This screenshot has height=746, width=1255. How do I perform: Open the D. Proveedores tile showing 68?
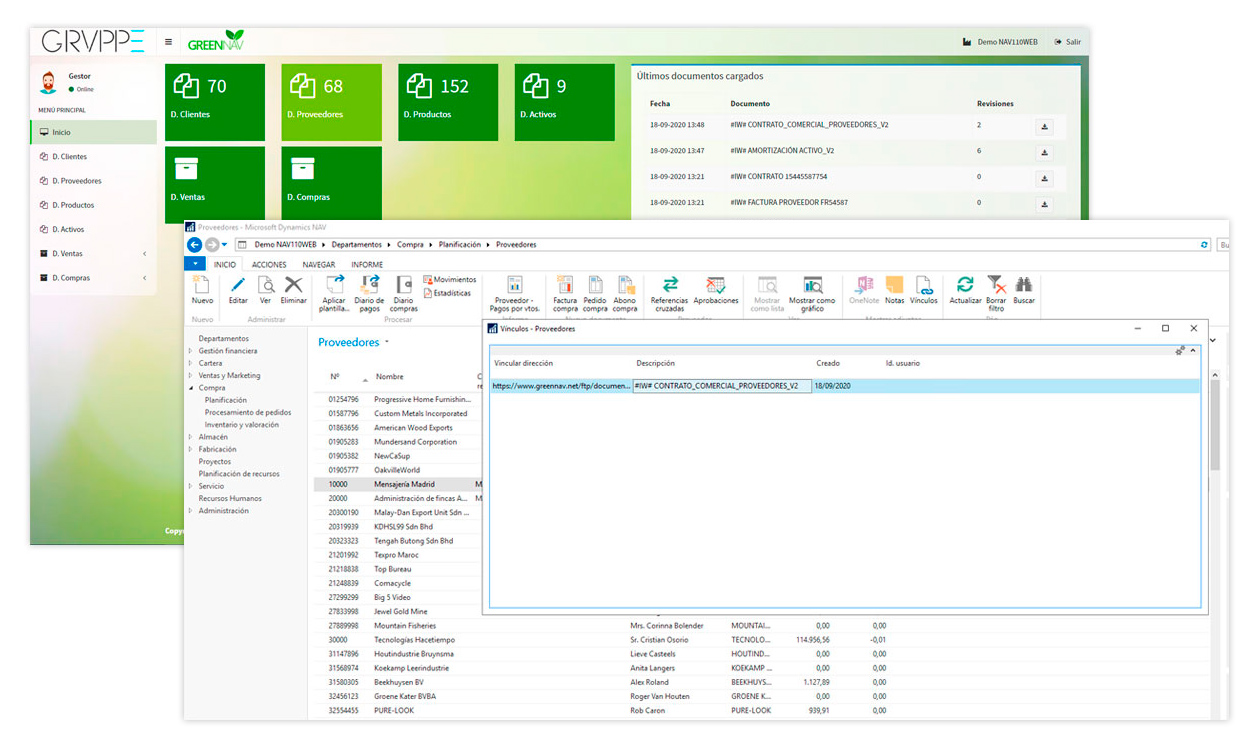(332, 102)
